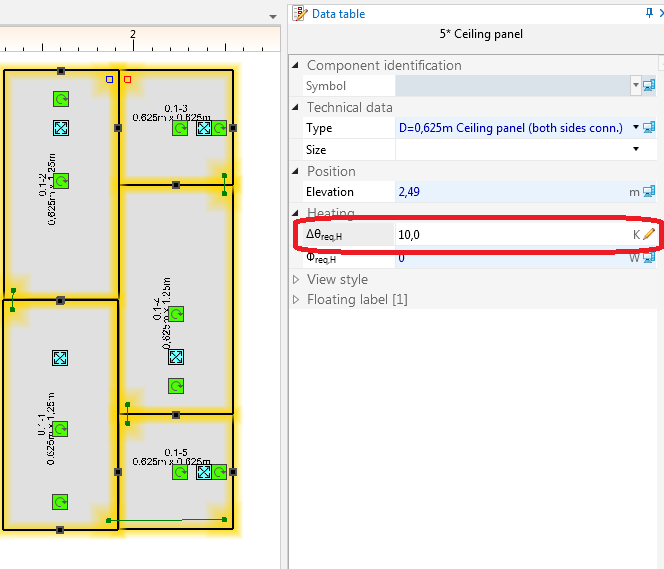Viewport: 664px width, 569px height.
Task: Open the Size dropdown list
Action: pyautogui.click(x=636, y=150)
